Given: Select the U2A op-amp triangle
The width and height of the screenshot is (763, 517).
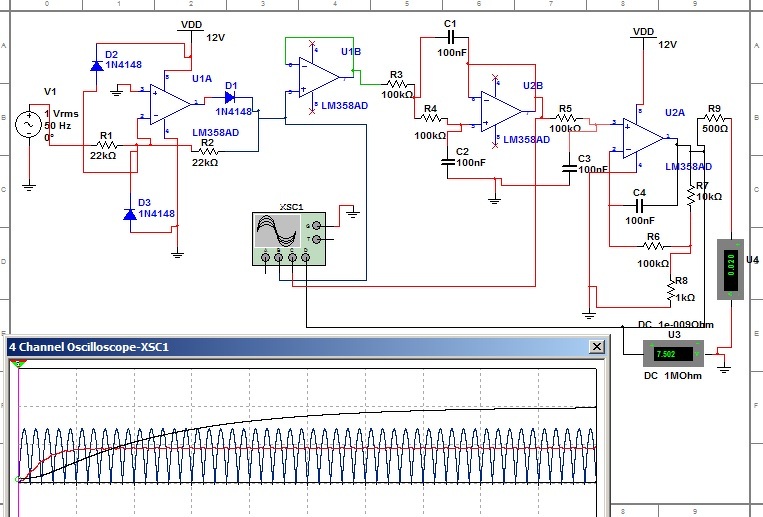Looking at the screenshot, I should coord(643,138).
